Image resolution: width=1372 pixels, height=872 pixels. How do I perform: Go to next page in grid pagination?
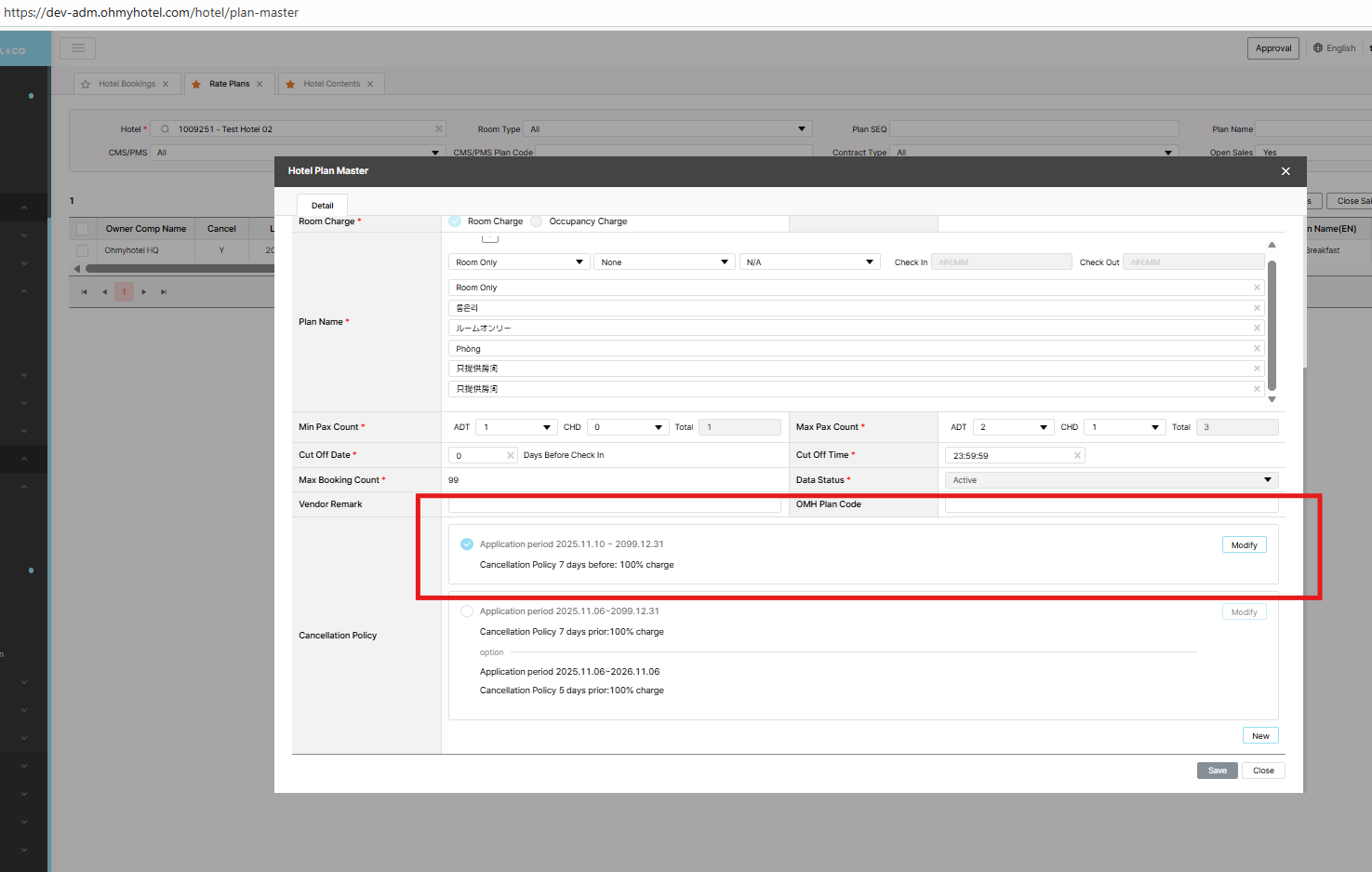pos(143,292)
